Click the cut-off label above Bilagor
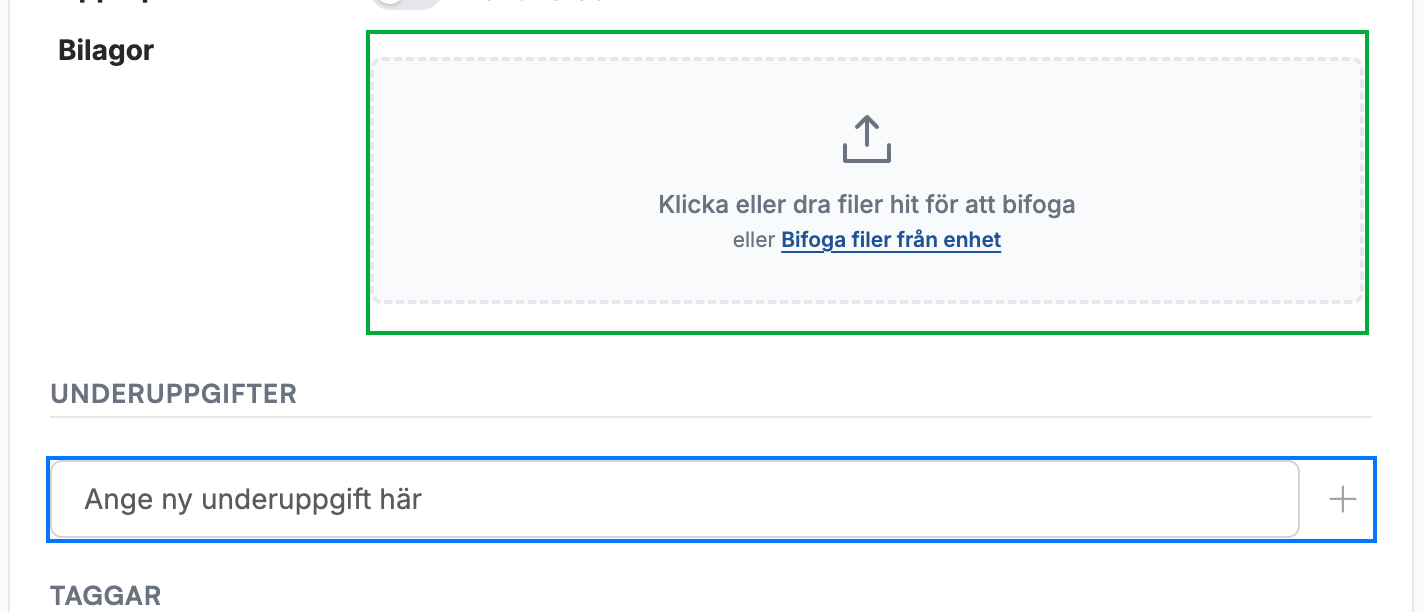 [100, 3]
